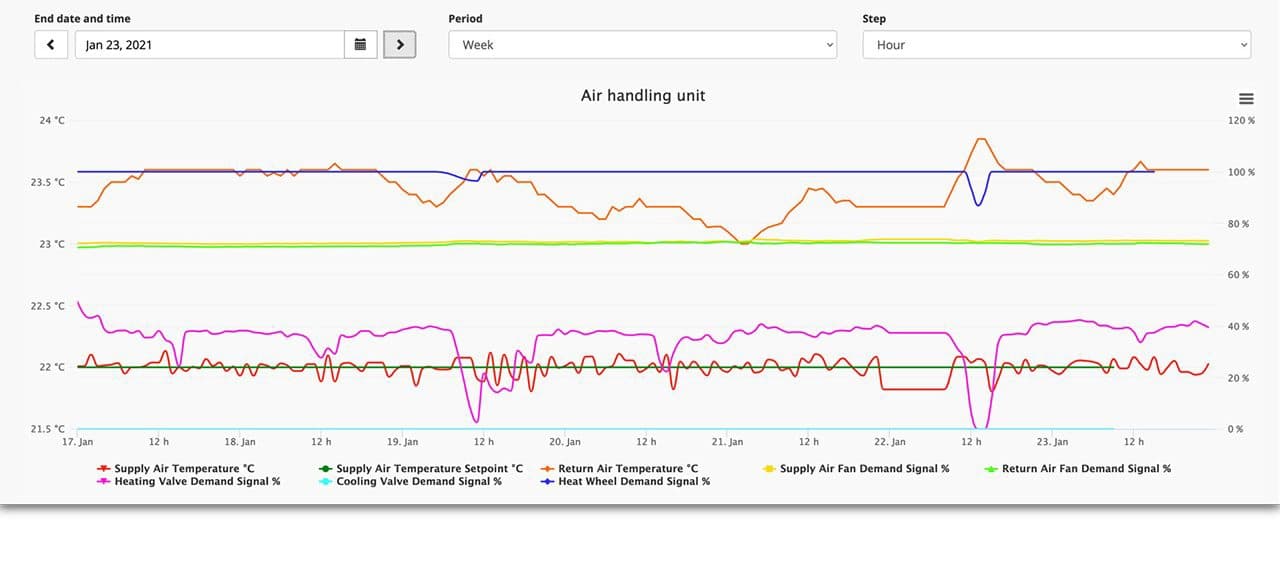Toggle Cooling Valve Demand Signal legend
The height and width of the screenshot is (563, 1280).
pyautogui.click(x=419, y=481)
